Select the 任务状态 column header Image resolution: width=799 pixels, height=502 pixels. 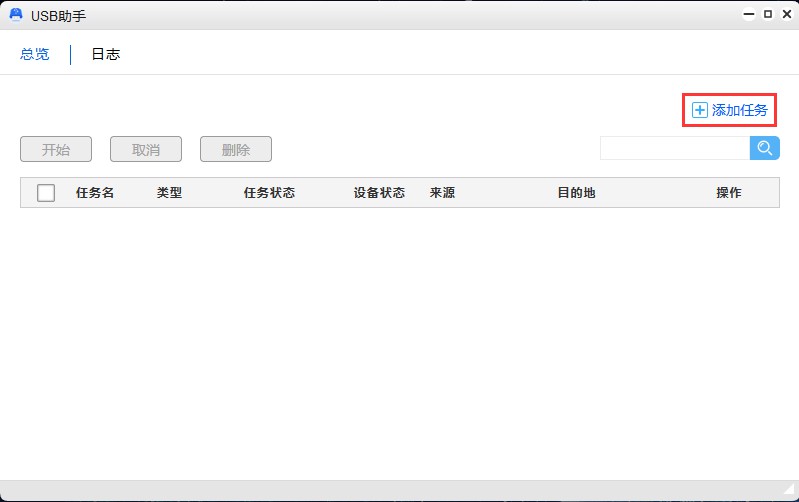[x=269, y=193]
